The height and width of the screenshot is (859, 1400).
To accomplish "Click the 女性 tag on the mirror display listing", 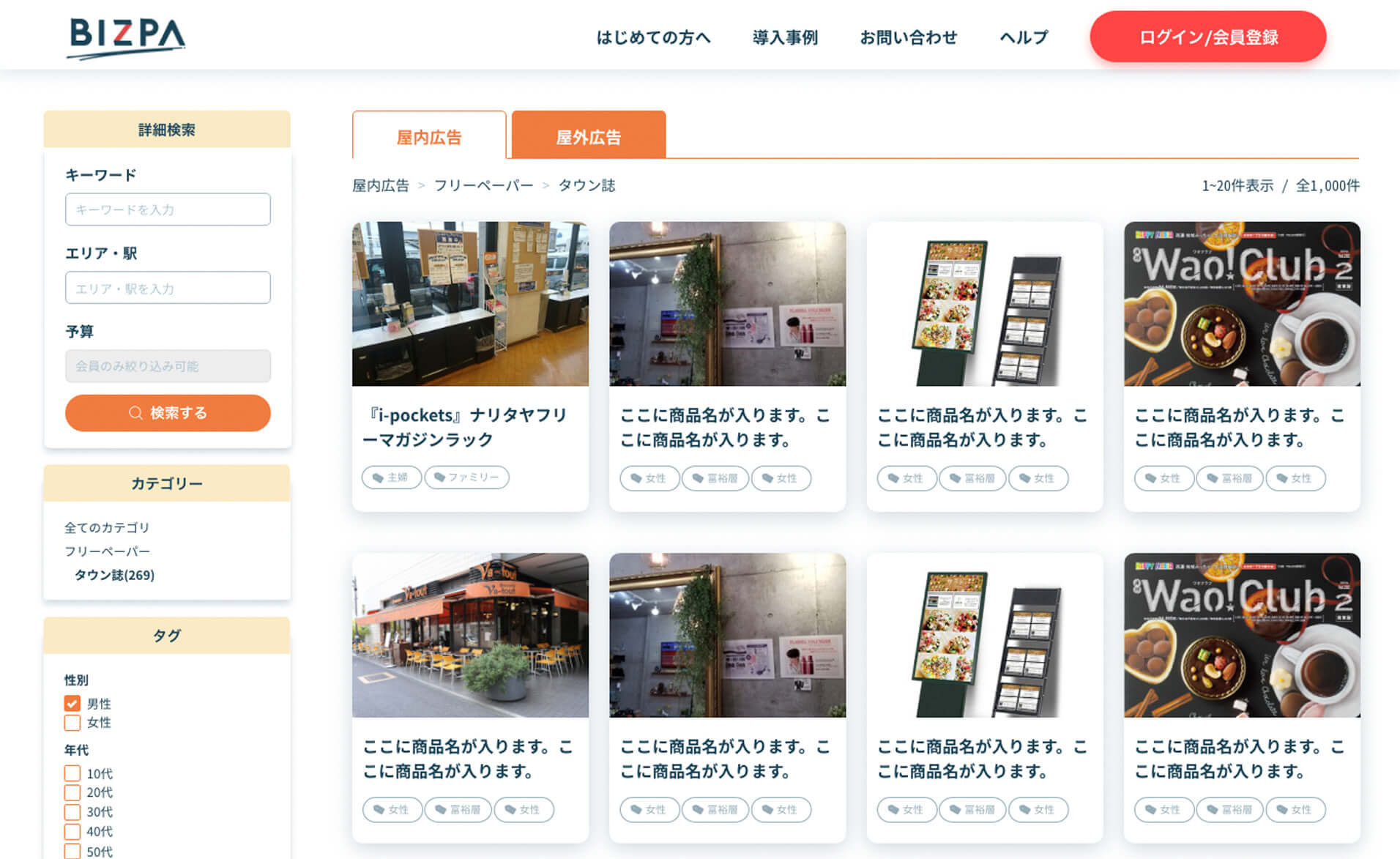I will pyautogui.click(x=649, y=478).
